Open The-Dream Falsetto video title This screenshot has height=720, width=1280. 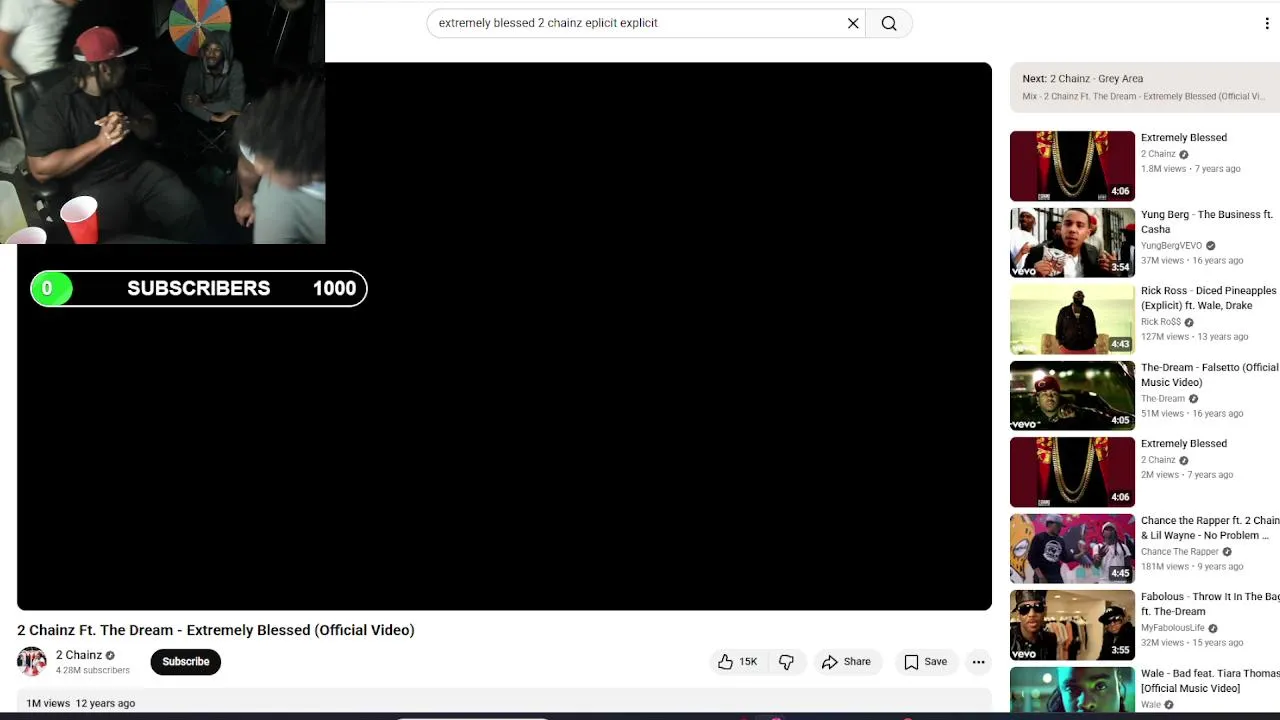1210,375
